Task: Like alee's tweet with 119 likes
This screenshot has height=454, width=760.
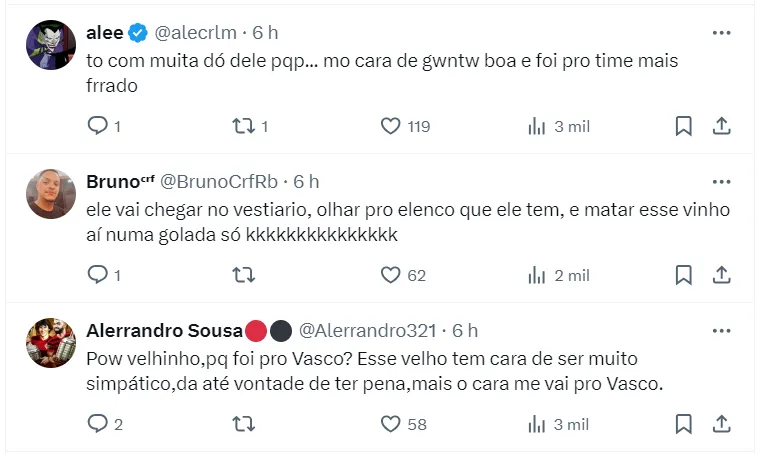Action: 391,126
